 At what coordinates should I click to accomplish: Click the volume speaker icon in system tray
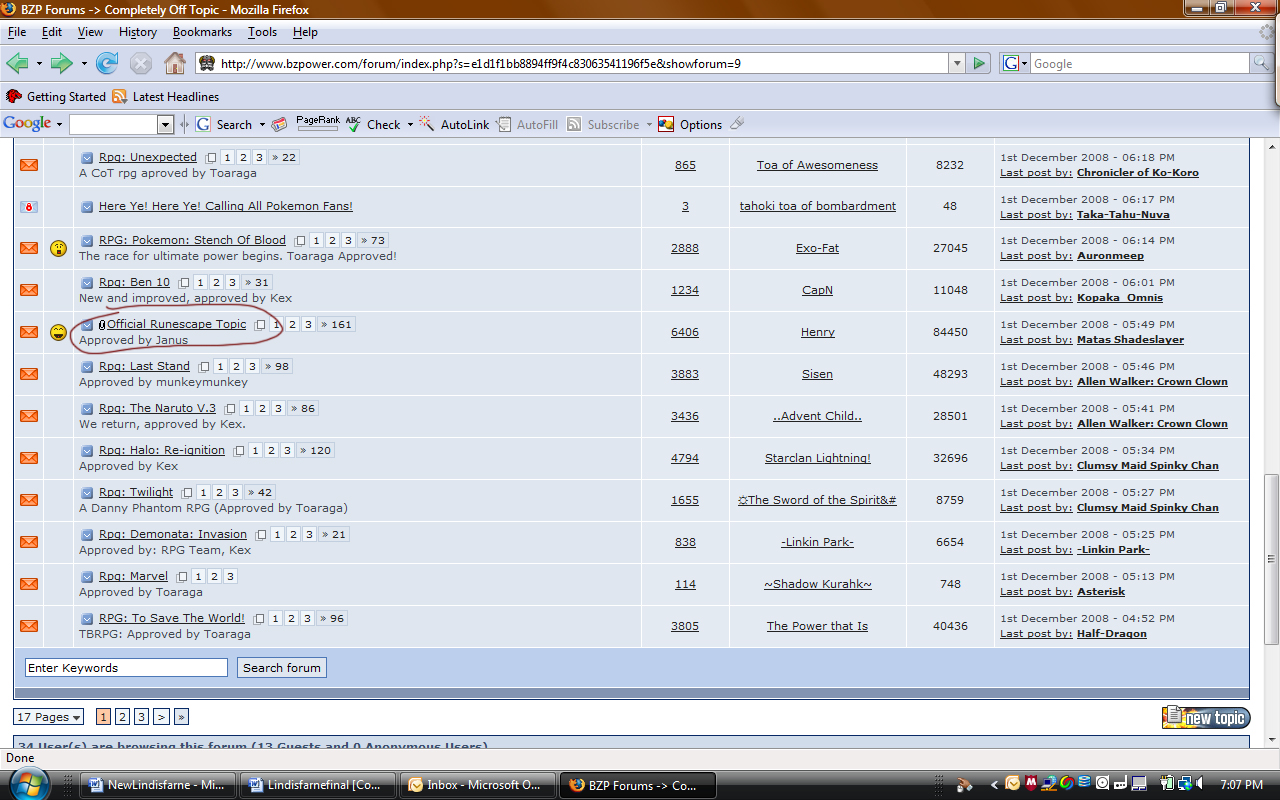pyautogui.click(x=1200, y=785)
